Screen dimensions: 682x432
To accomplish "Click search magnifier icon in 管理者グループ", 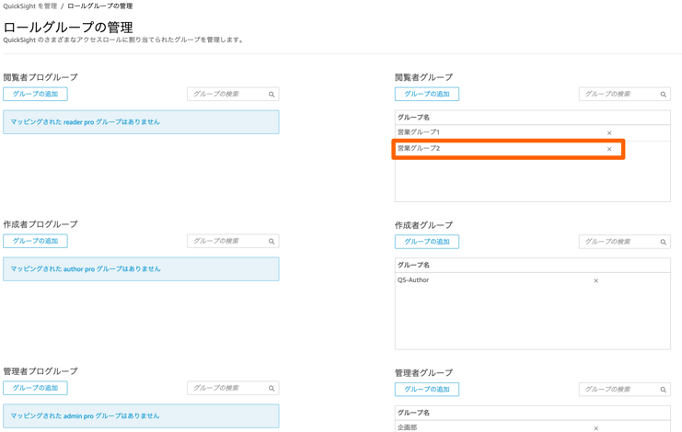I will 663,390.
